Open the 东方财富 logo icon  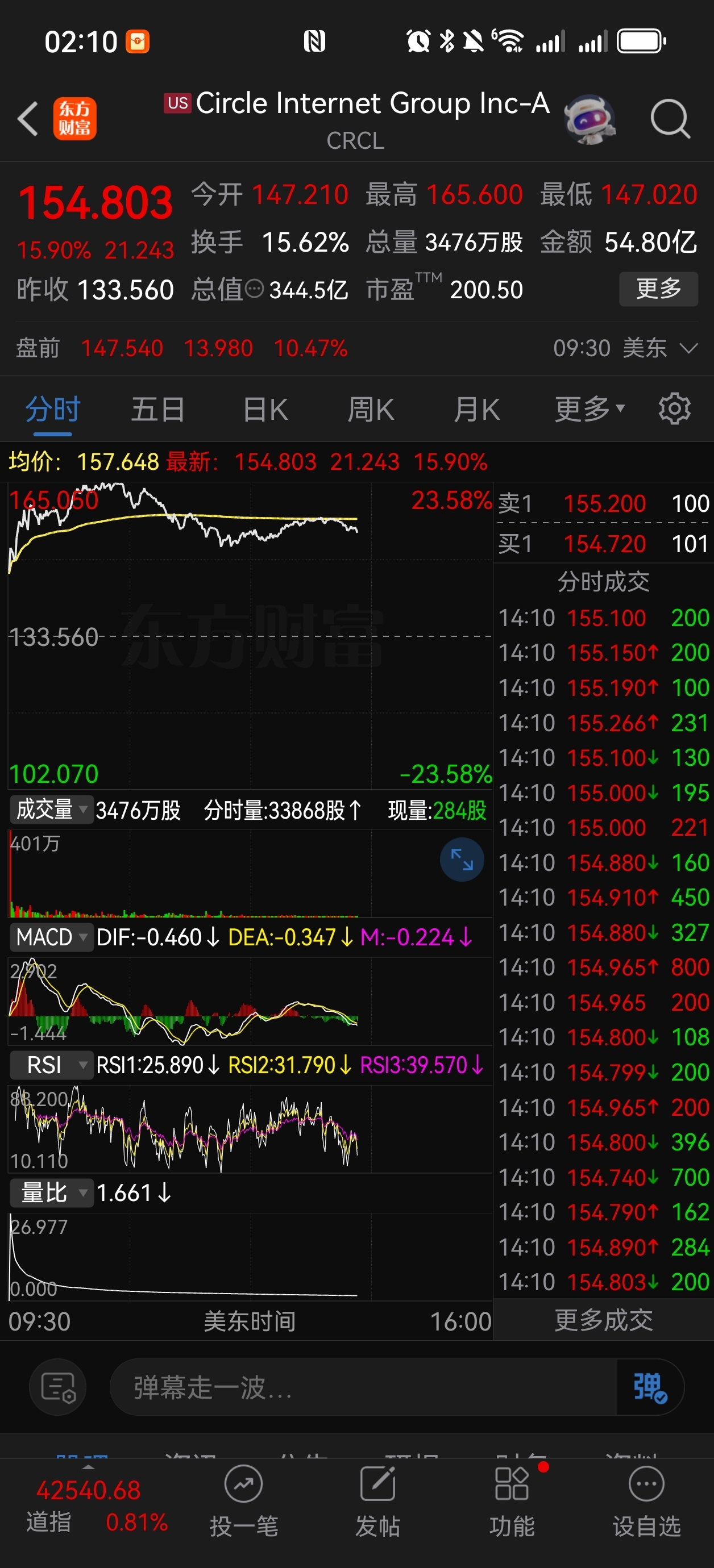click(74, 119)
